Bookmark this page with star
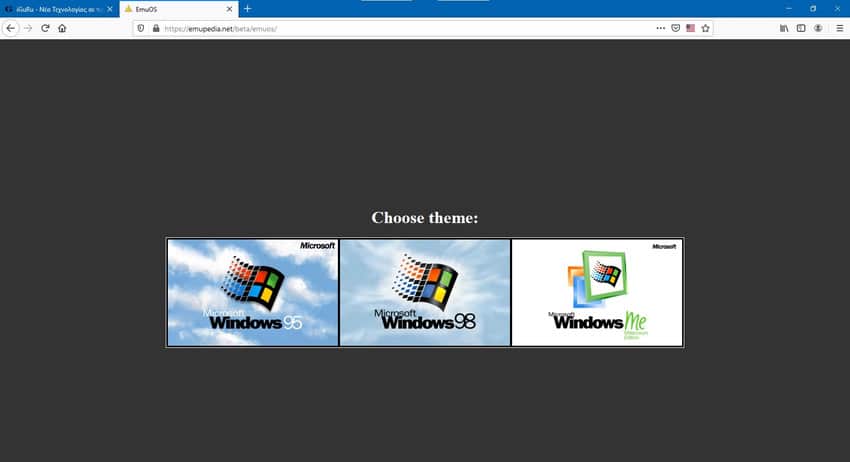 tap(705, 28)
